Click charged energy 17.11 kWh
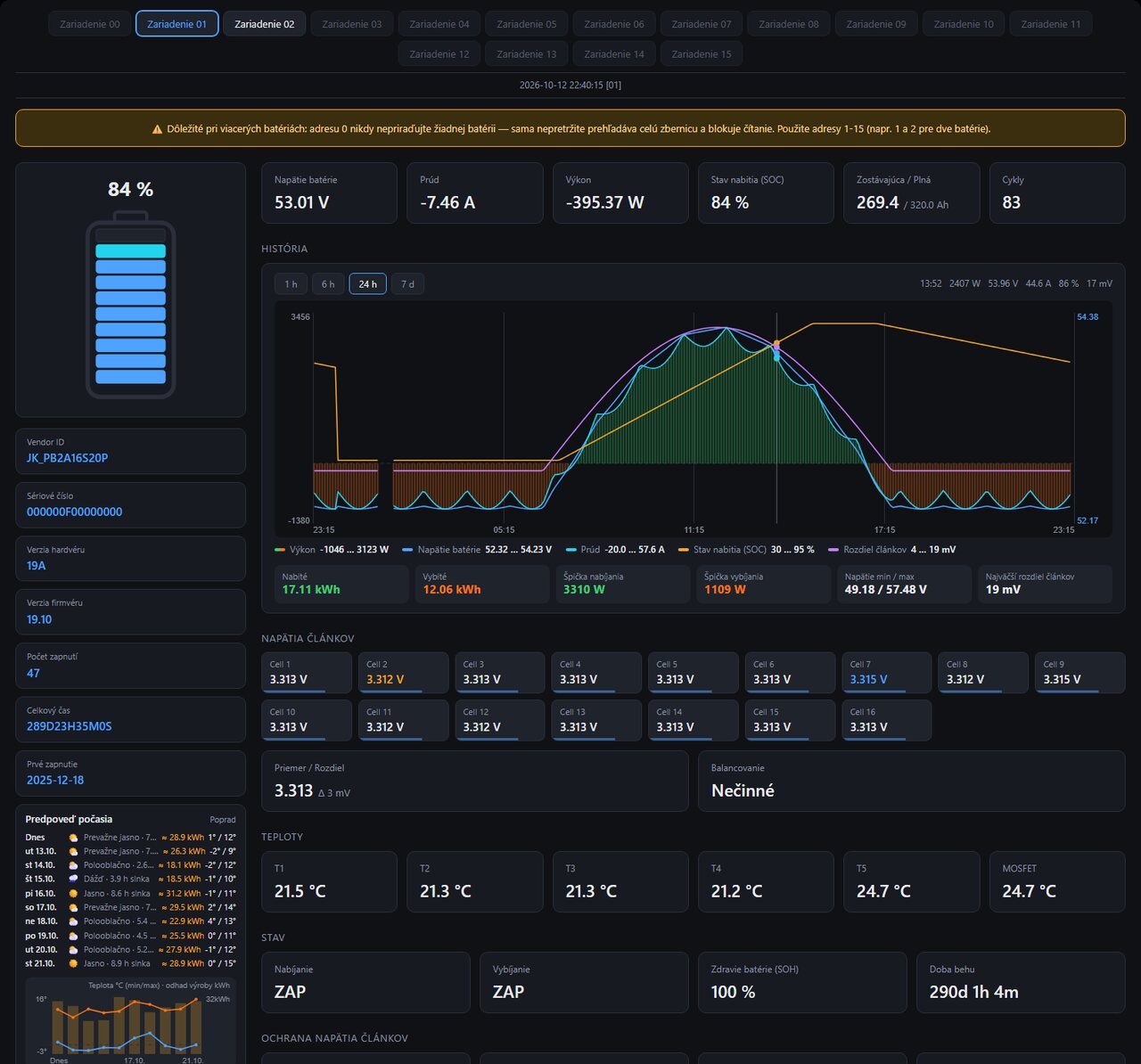The height and width of the screenshot is (1064, 1141). (311, 590)
